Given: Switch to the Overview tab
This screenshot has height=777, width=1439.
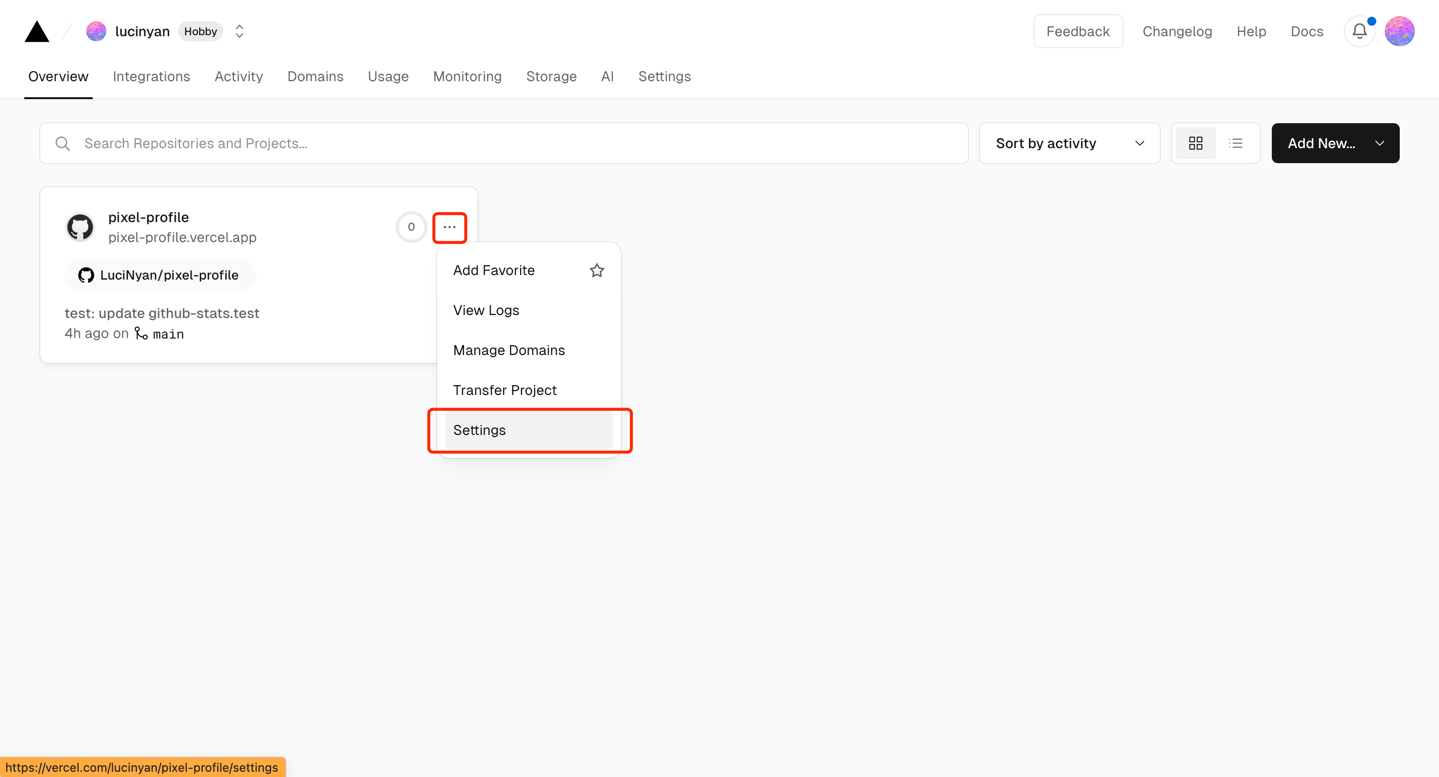Looking at the screenshot, I should pos(58,76).
